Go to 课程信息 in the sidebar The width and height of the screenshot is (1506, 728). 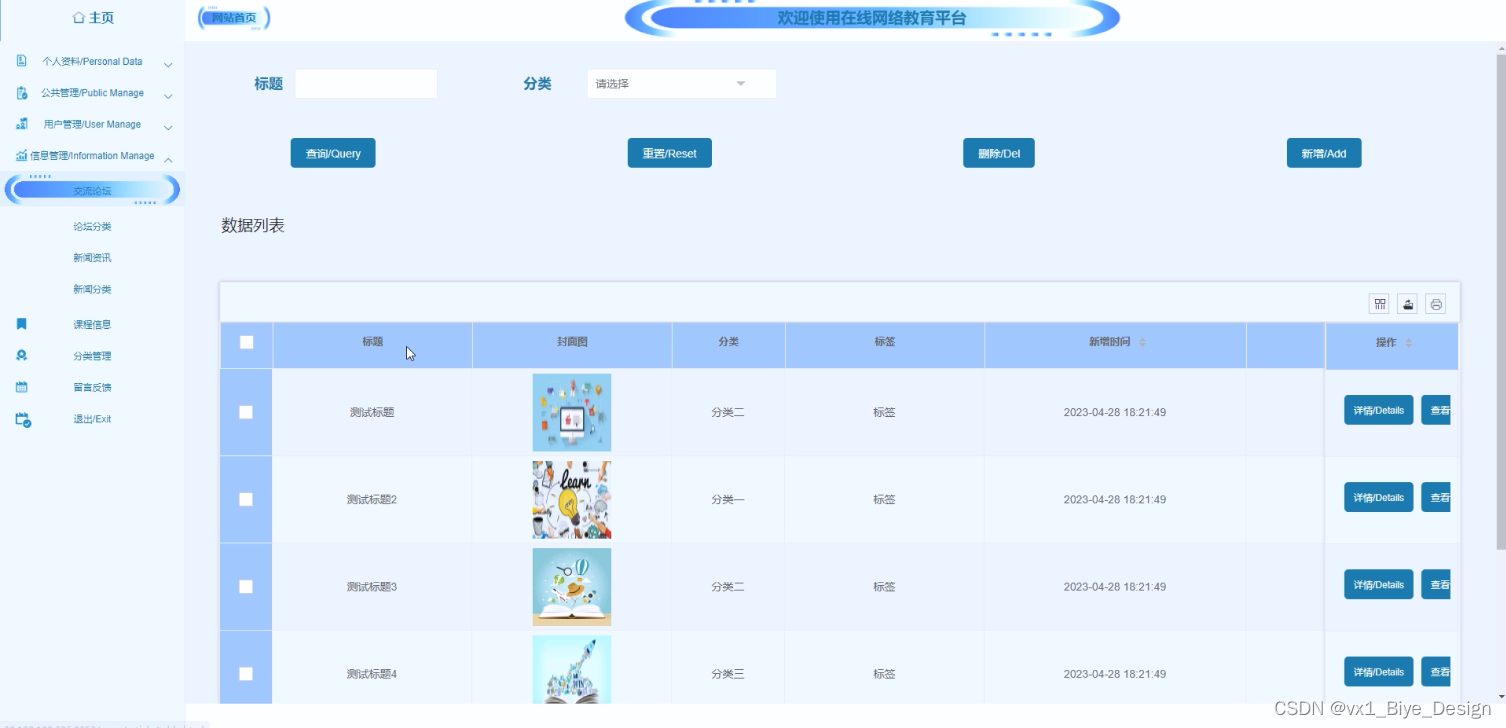[x=92, y=324]
